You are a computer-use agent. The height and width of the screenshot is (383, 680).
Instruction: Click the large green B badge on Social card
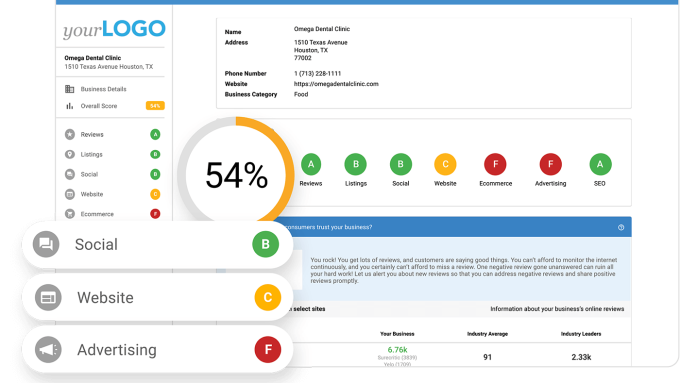pos(265,244)
